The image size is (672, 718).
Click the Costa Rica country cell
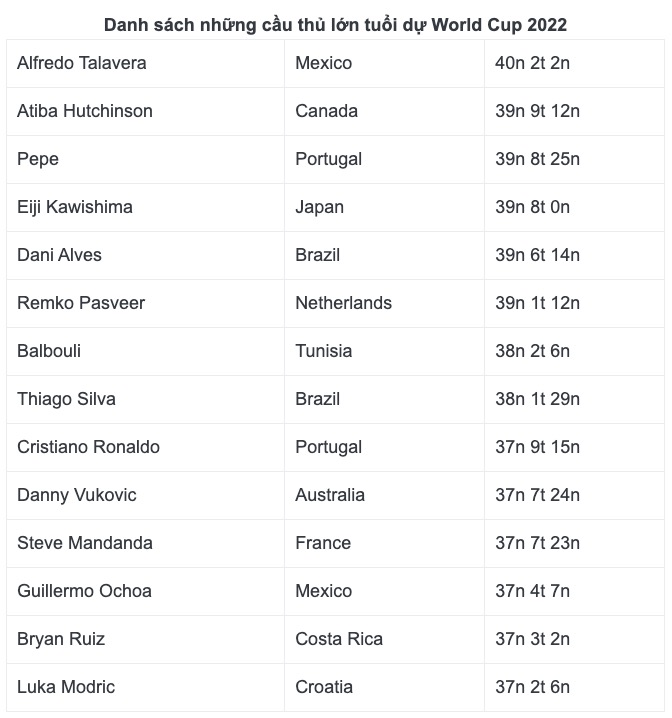click(x=339, y=639)
